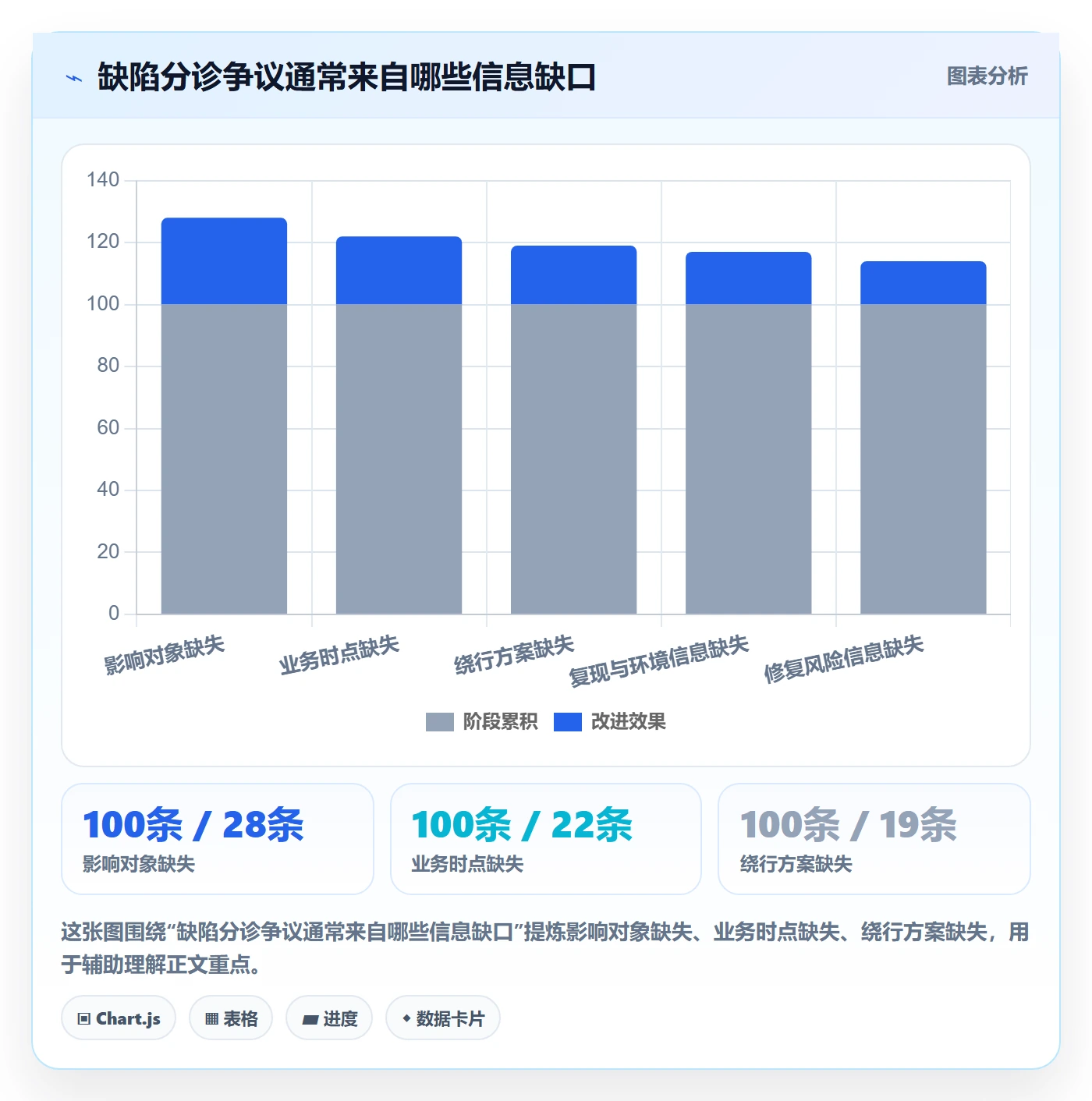Click the blue segment of 业务时点缺失 bar
This screenshot has height=1101, width=1092.
399,271
